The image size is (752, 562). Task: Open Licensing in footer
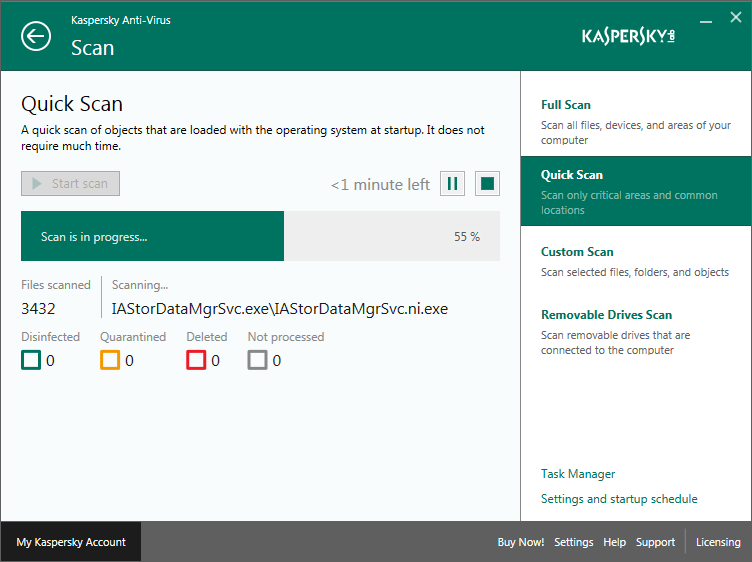click(718, 542)
